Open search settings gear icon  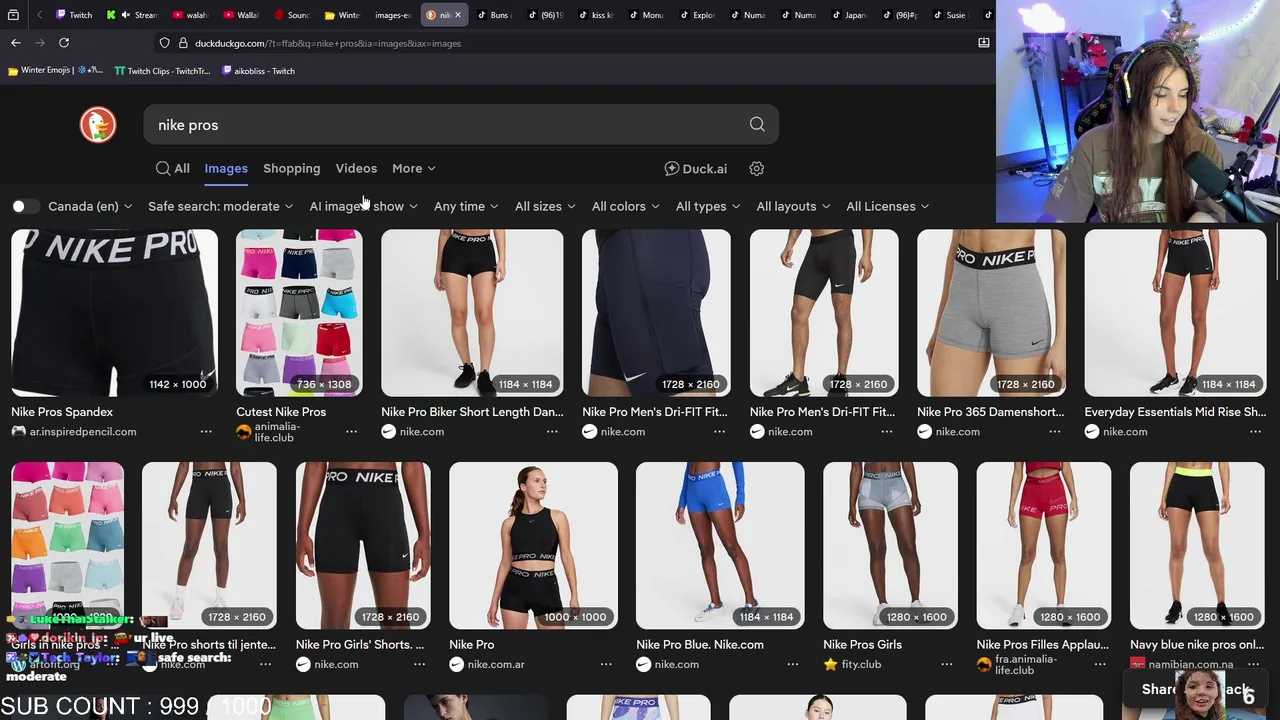pos(757,169)
